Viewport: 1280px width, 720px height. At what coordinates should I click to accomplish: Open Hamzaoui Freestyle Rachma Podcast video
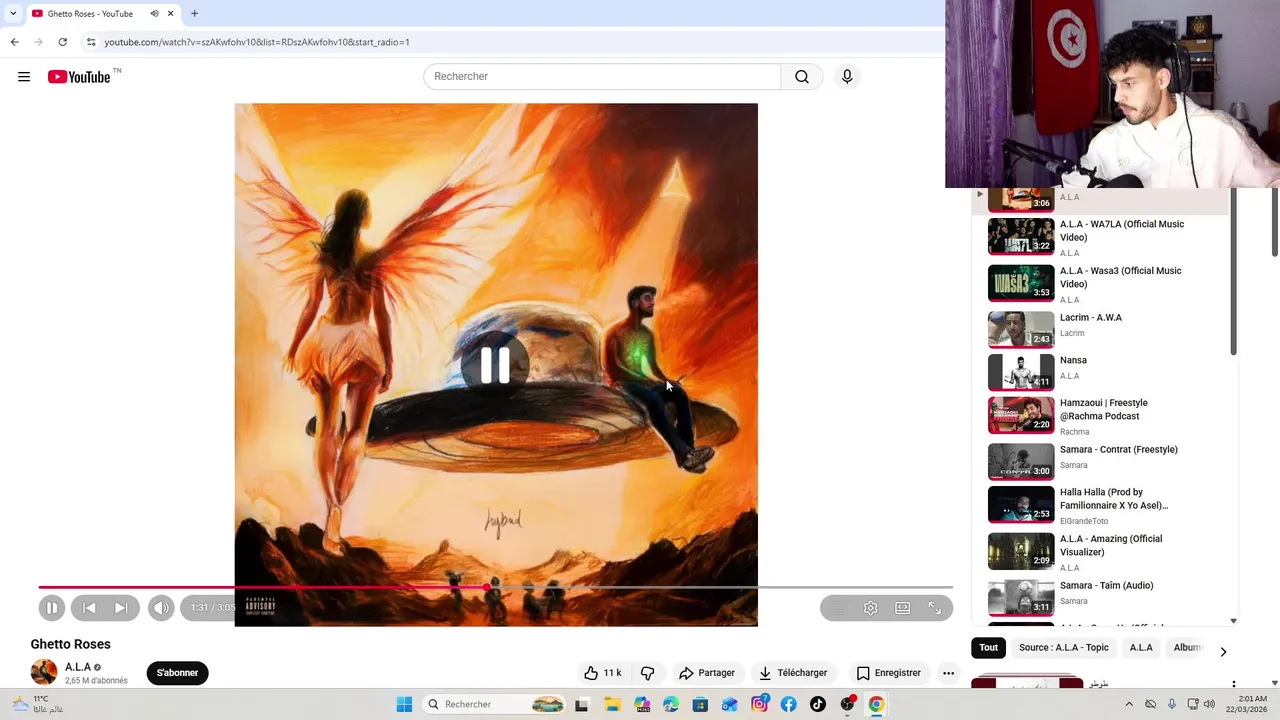pyautogui.click(x=1100, y=416)
